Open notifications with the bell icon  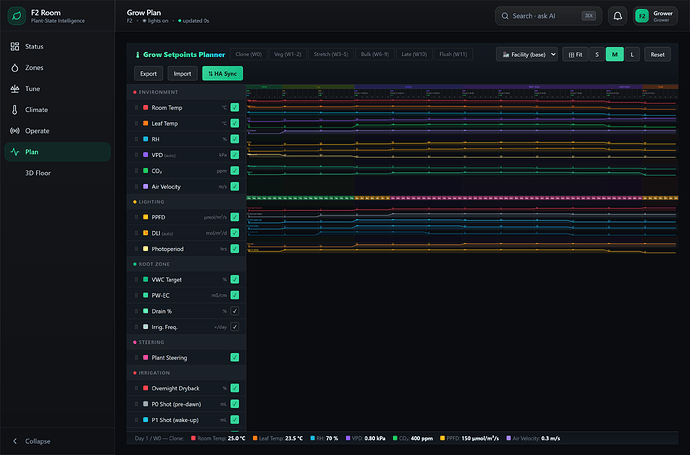(618, 16)
